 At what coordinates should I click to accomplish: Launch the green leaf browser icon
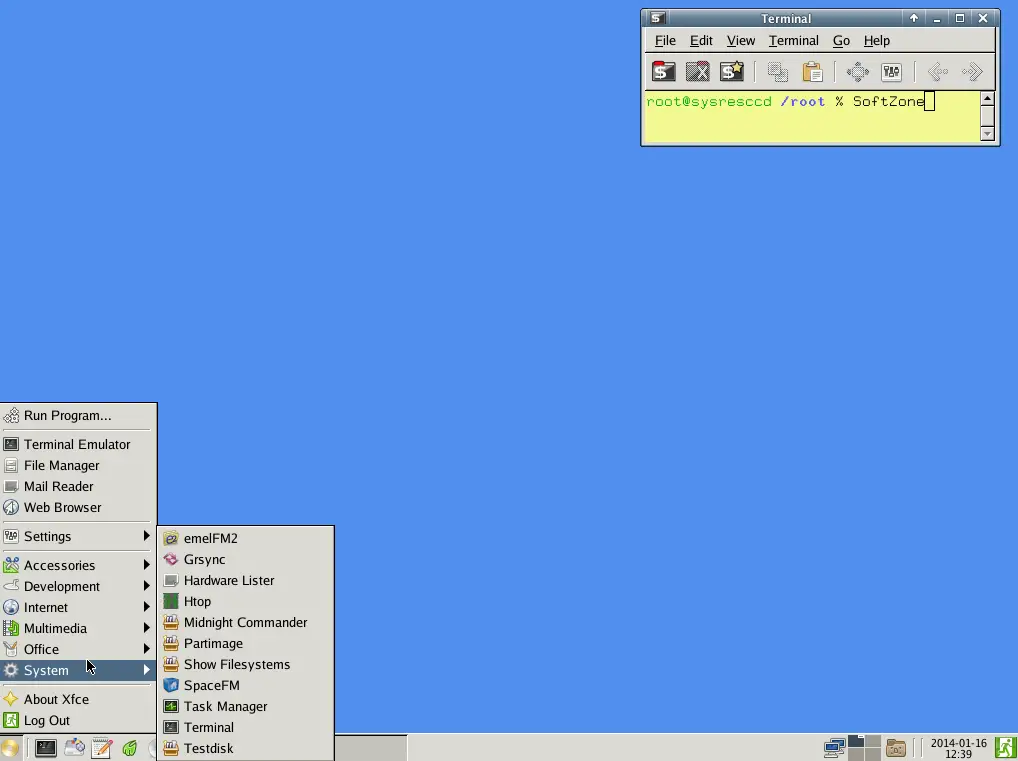[x=130, y=748]
